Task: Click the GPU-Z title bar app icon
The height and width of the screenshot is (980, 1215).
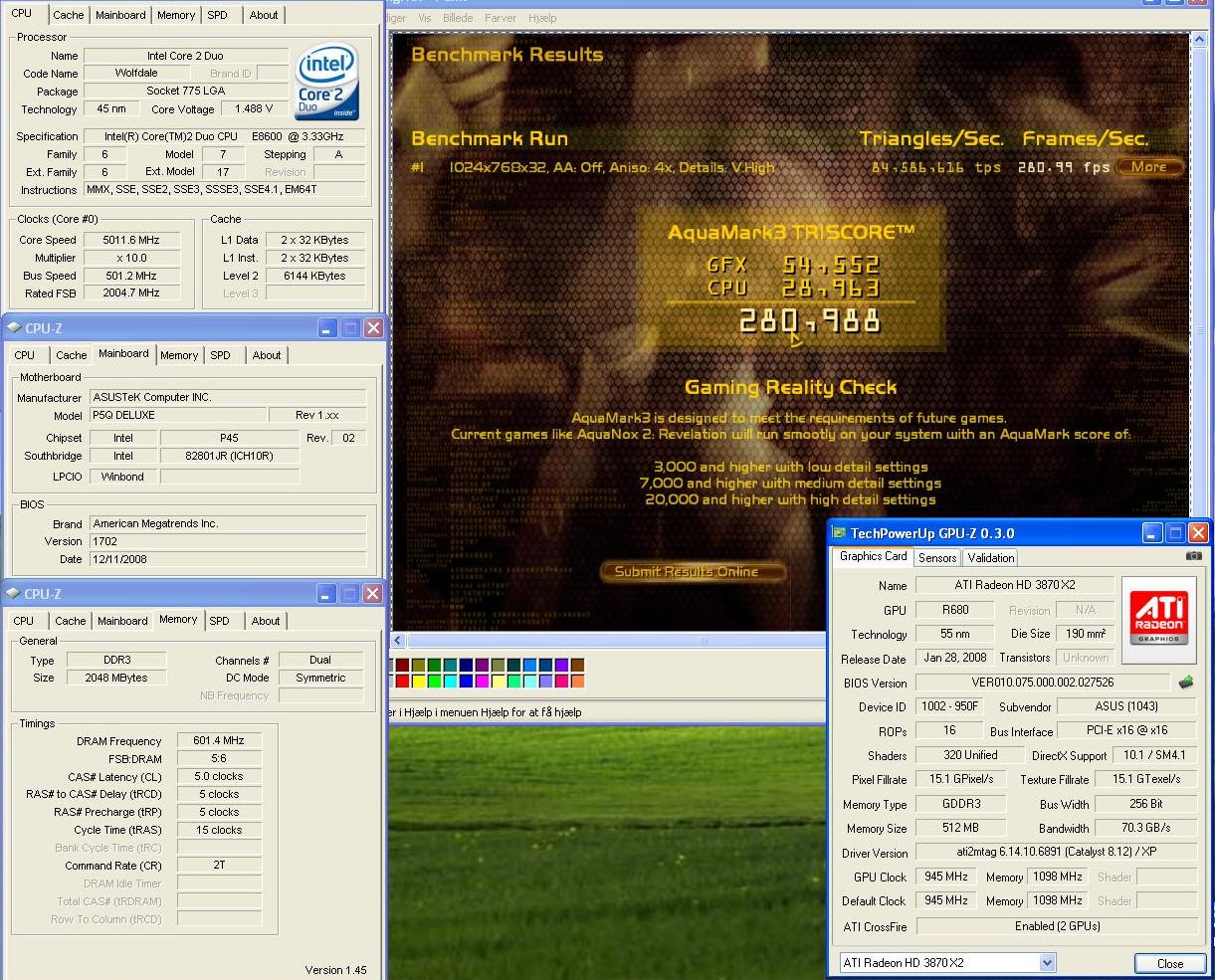Action: [x=839, y=533]
